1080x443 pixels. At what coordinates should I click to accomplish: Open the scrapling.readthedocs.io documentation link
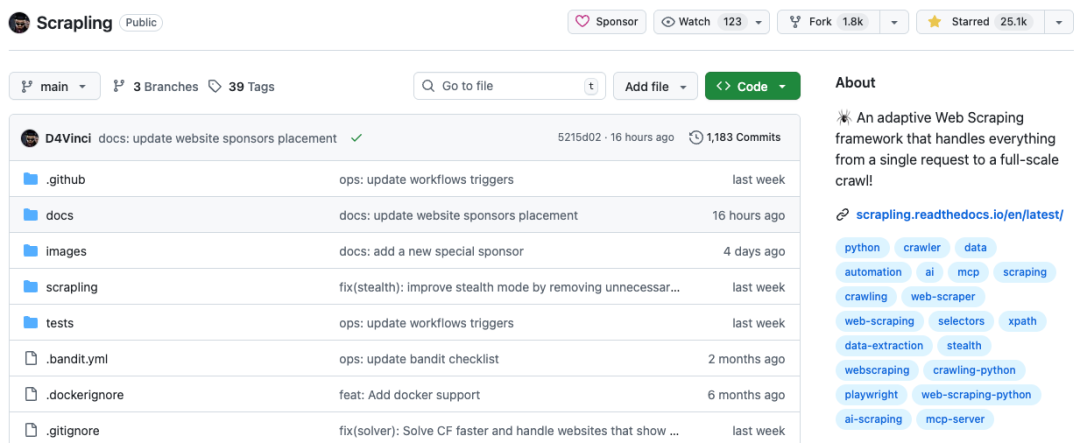click(x=959, y=215)
